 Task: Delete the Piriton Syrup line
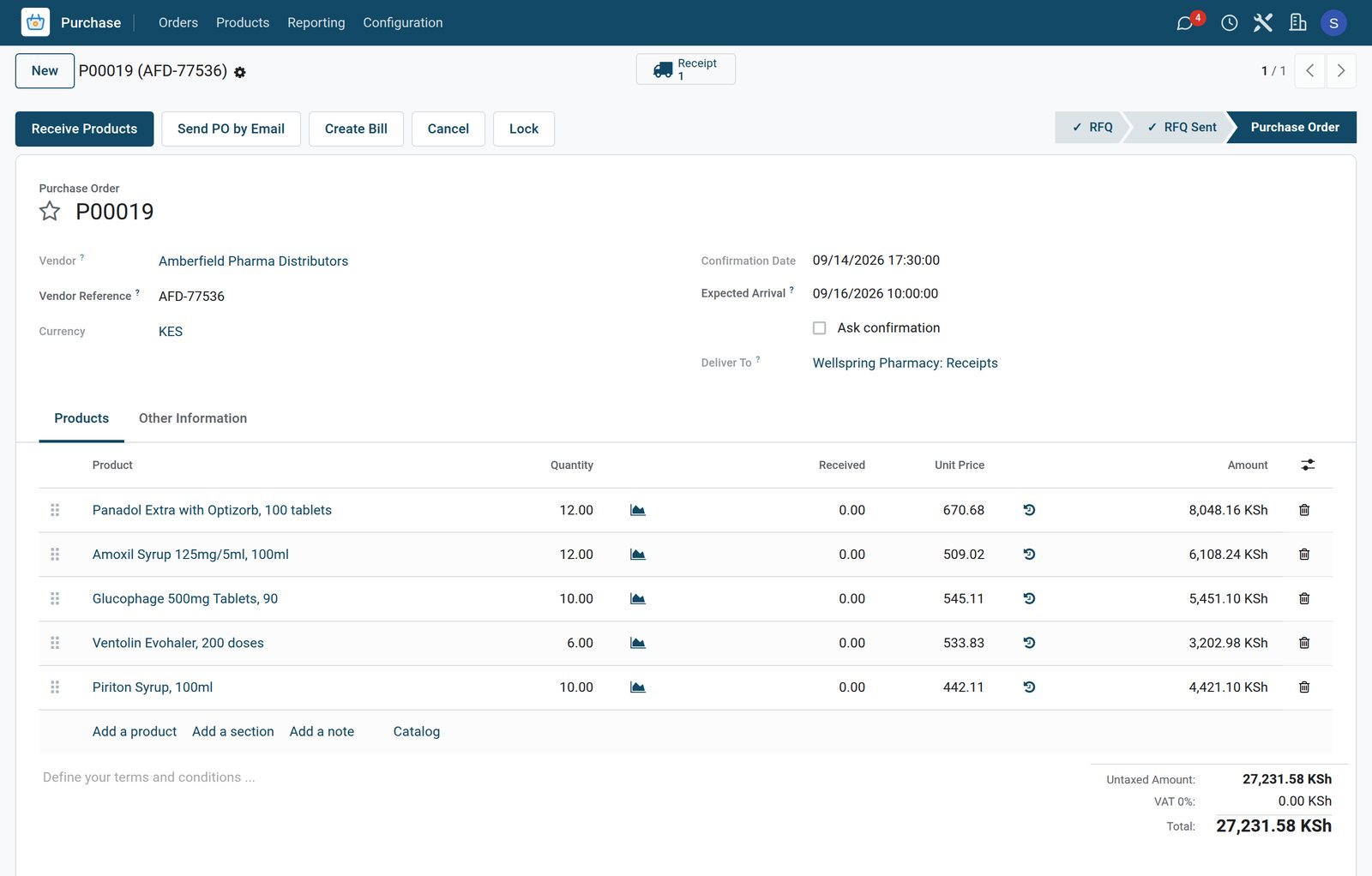click(x=1304, y=687)
